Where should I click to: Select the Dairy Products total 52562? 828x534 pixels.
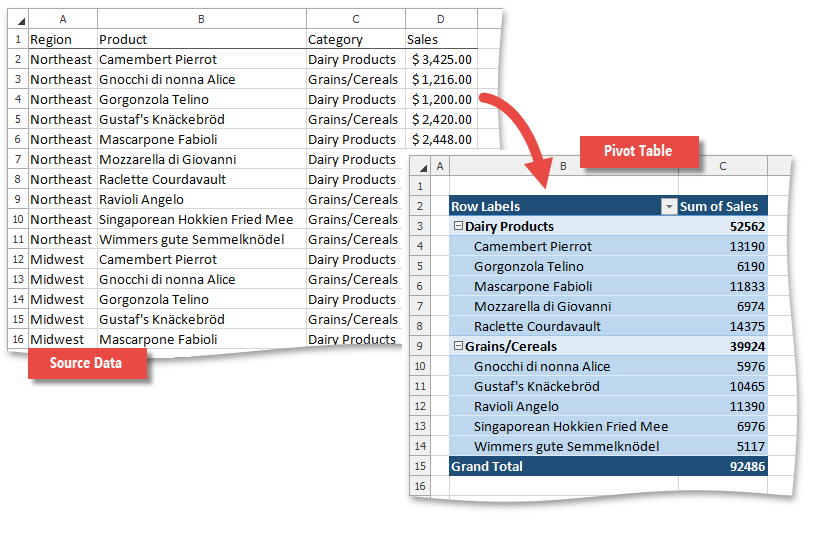[x=723, y=226]
